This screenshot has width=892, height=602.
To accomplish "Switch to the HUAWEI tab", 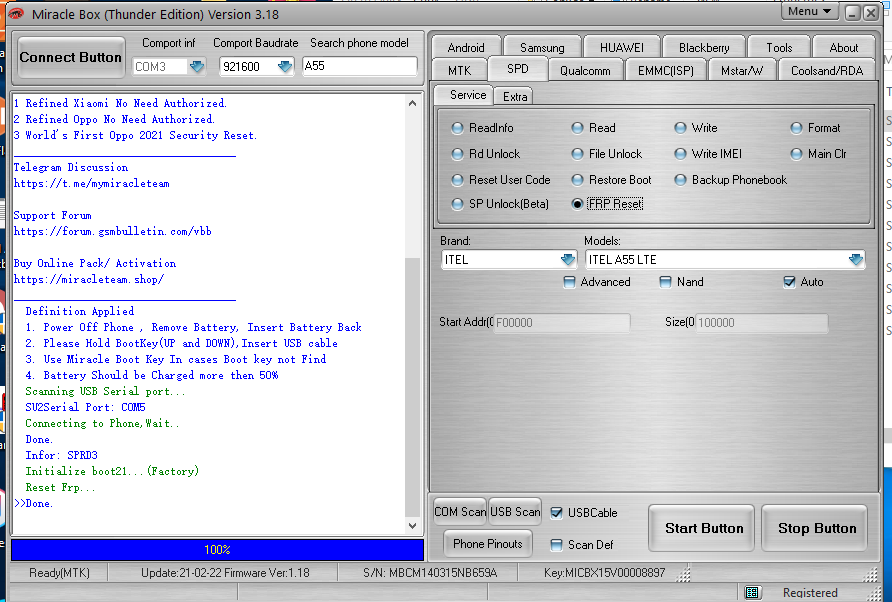I will click(x=622, y=48).
